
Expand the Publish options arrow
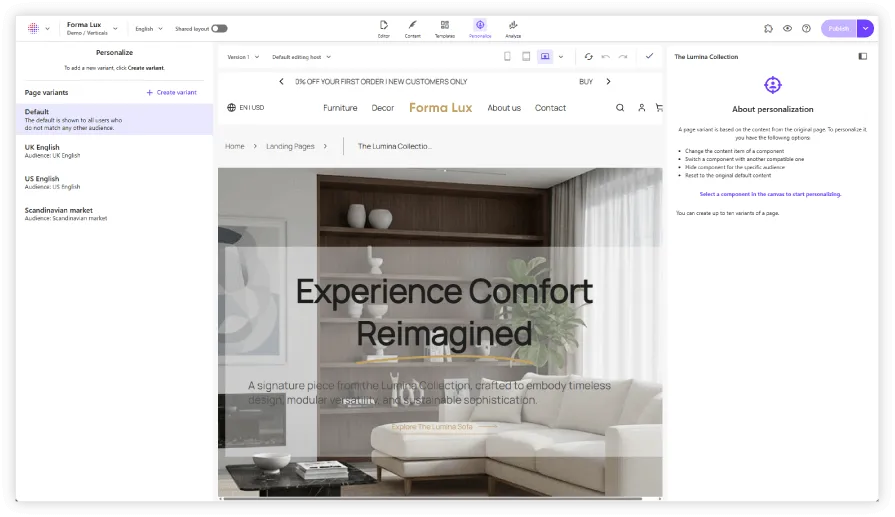click(865, 29)
